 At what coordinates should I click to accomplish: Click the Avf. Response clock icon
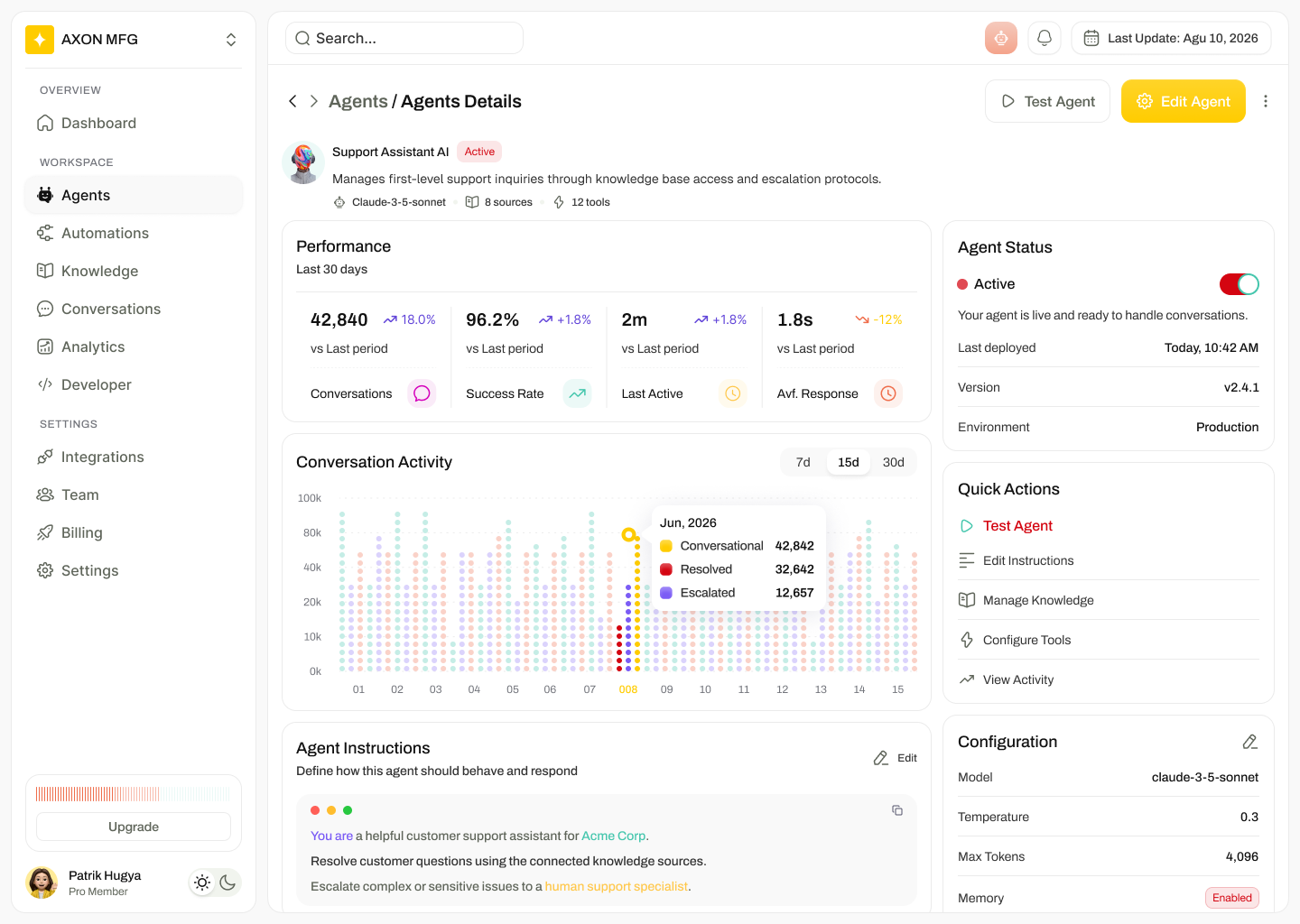[888, 393]
